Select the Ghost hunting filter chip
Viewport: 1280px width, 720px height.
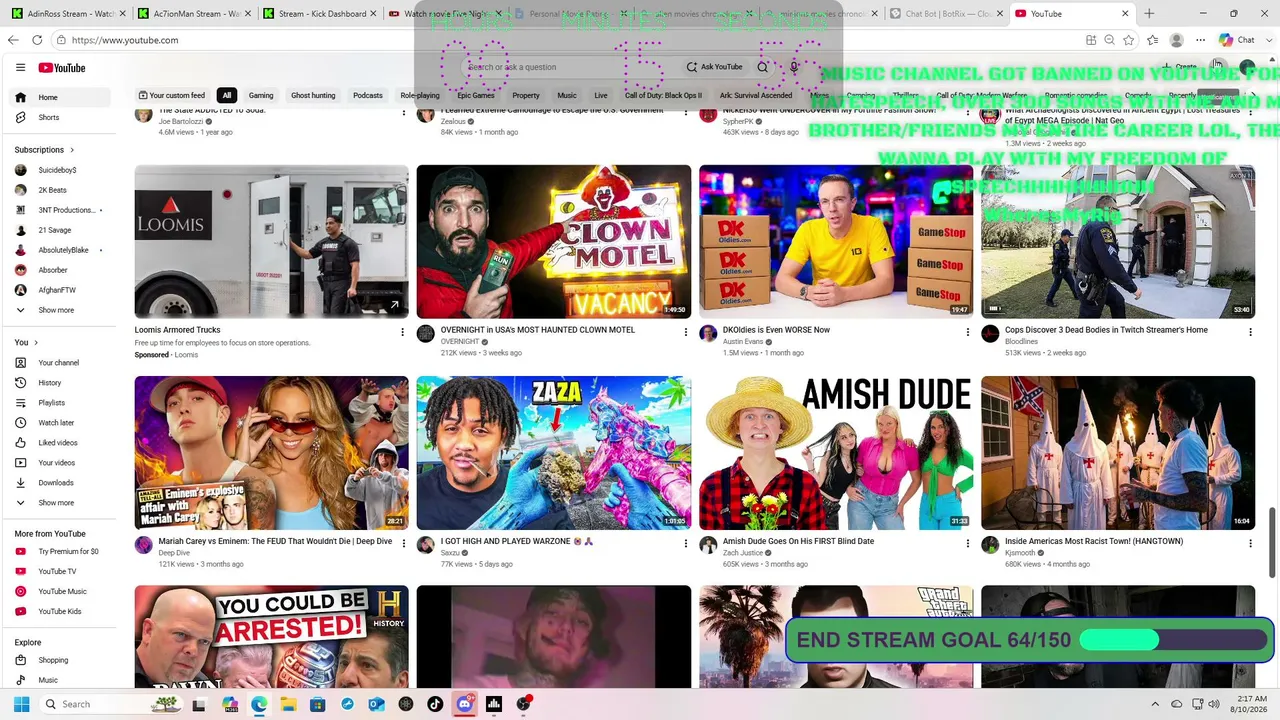[x=313, y=95]
